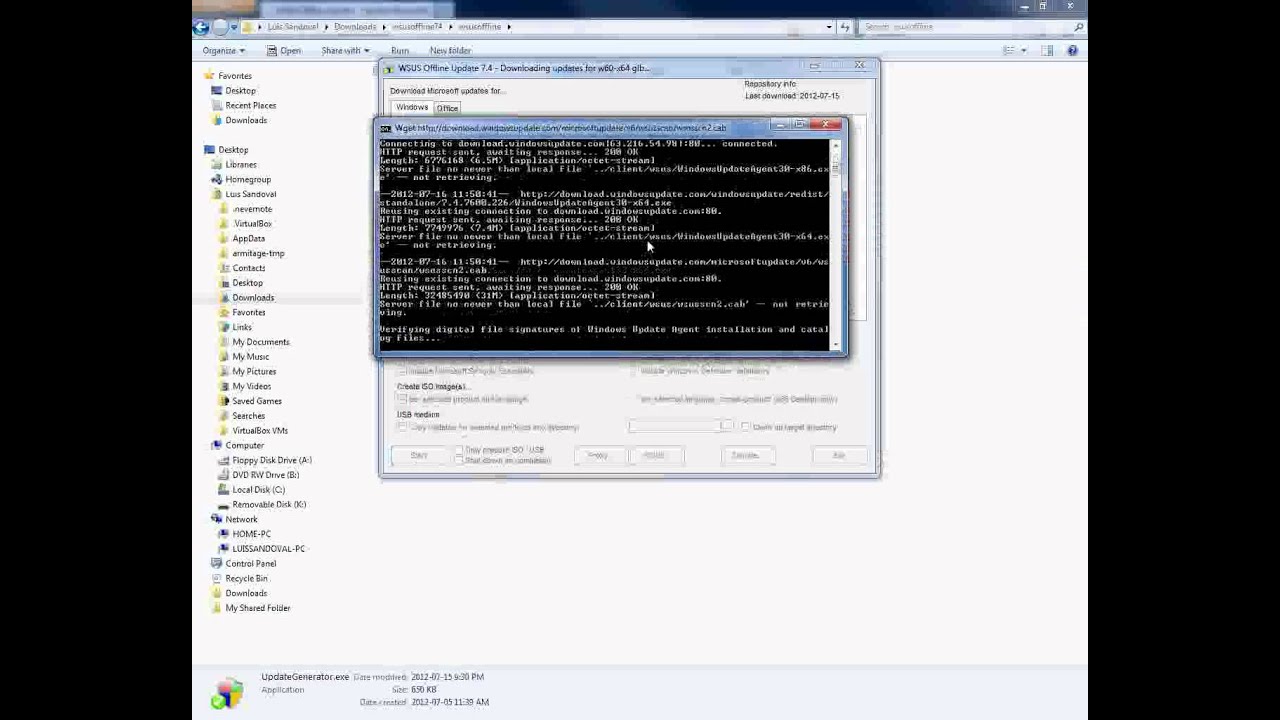Screen dimensions: 1280x720
Task: Click Run in the Explorer toolbar
Action: [400, 50]
